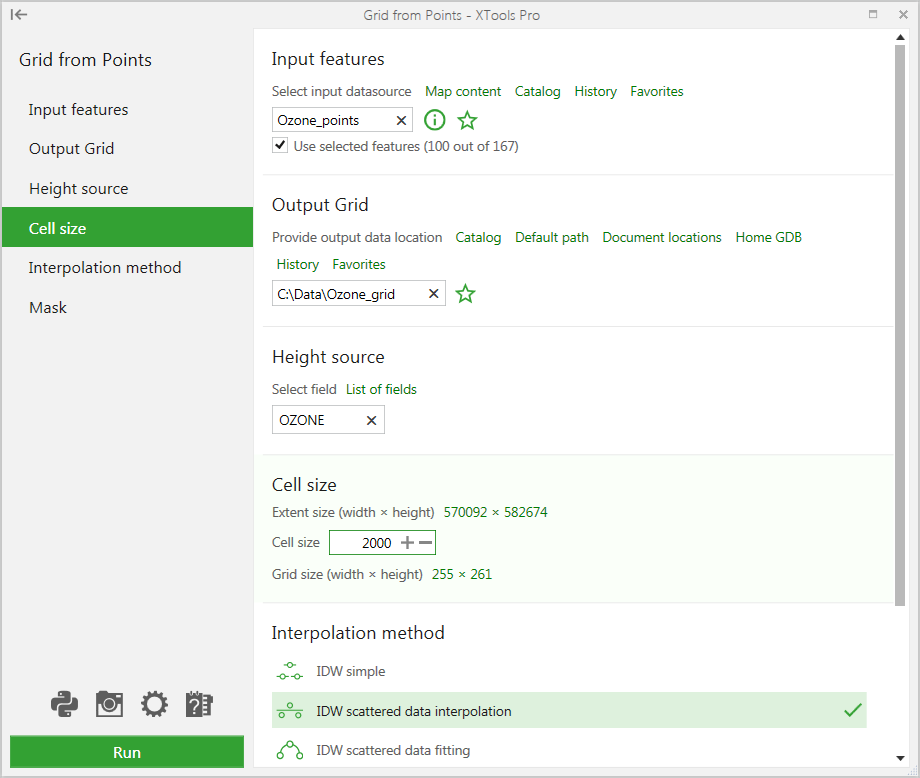Collapse the sidebar with the back arrow
920x778 pixels.
(x=19, y=15)
